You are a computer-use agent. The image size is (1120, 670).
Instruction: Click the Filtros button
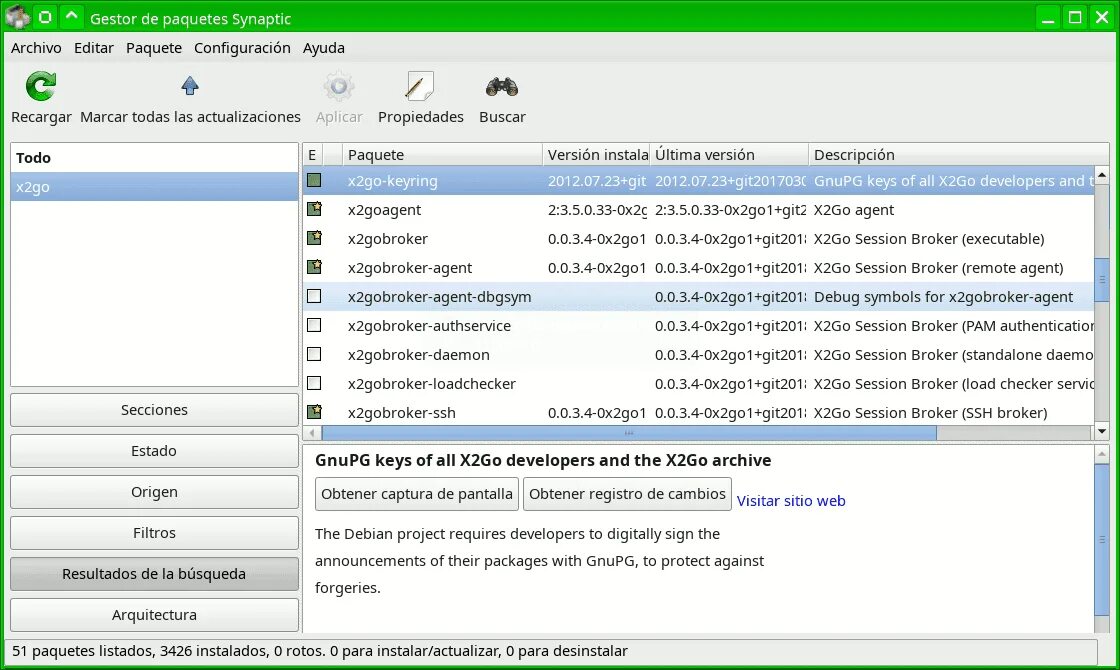pyautogui.click(x=154, y=533)
